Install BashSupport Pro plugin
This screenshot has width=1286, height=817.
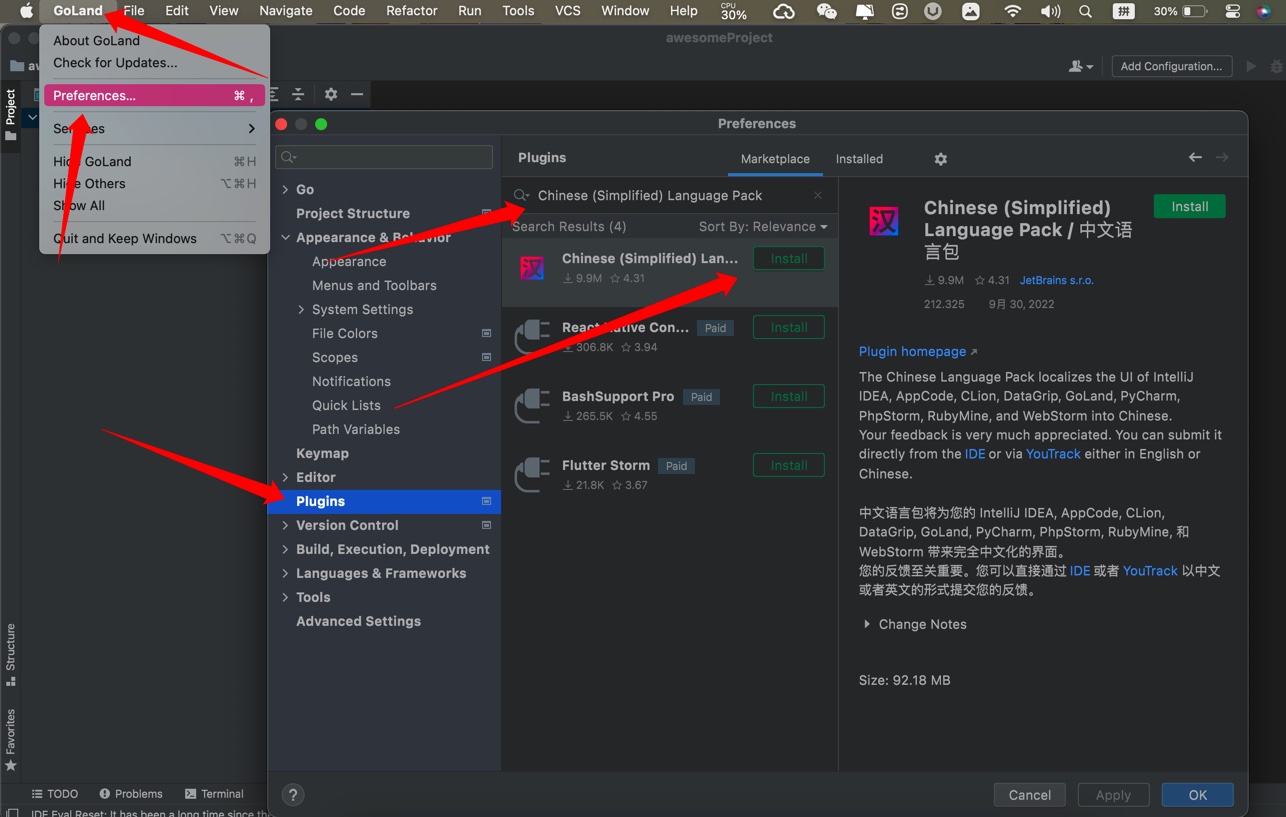[788, 397]
